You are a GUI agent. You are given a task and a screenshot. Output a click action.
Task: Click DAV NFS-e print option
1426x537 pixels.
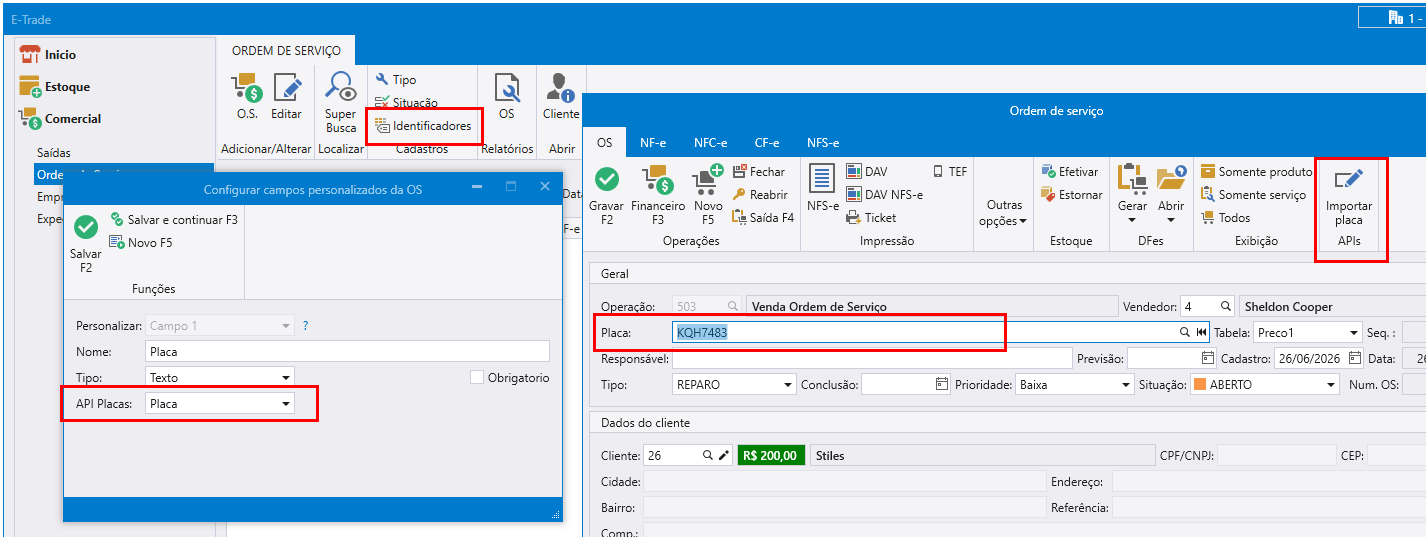(885, 195)
